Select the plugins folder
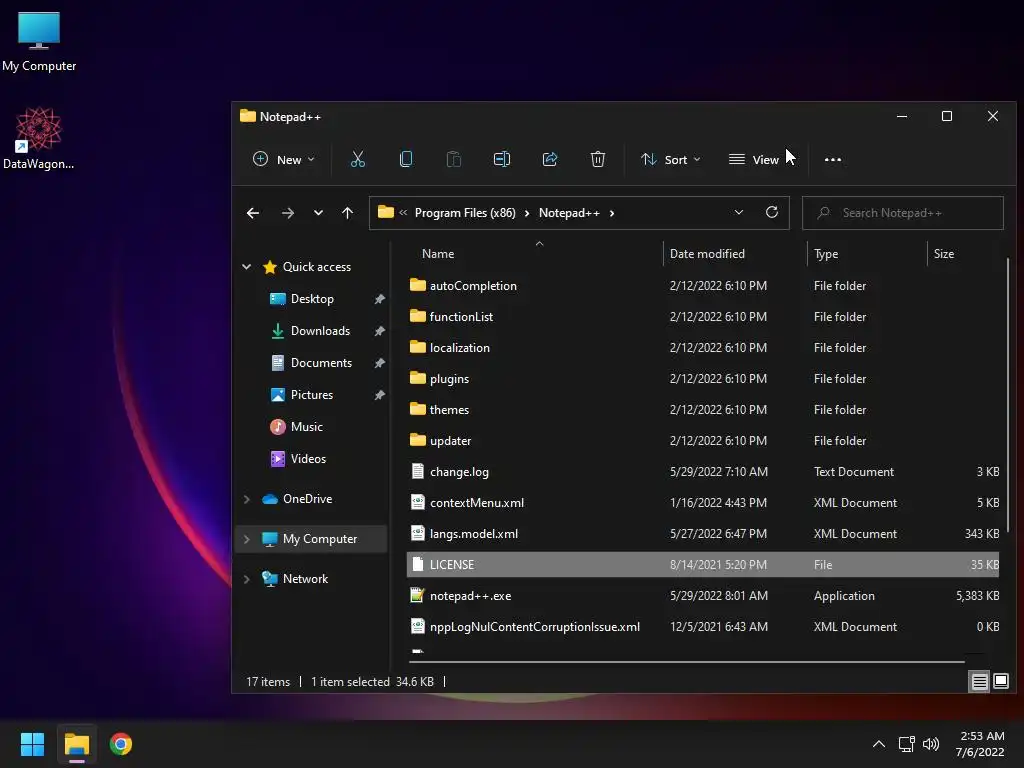 [449, 379]
